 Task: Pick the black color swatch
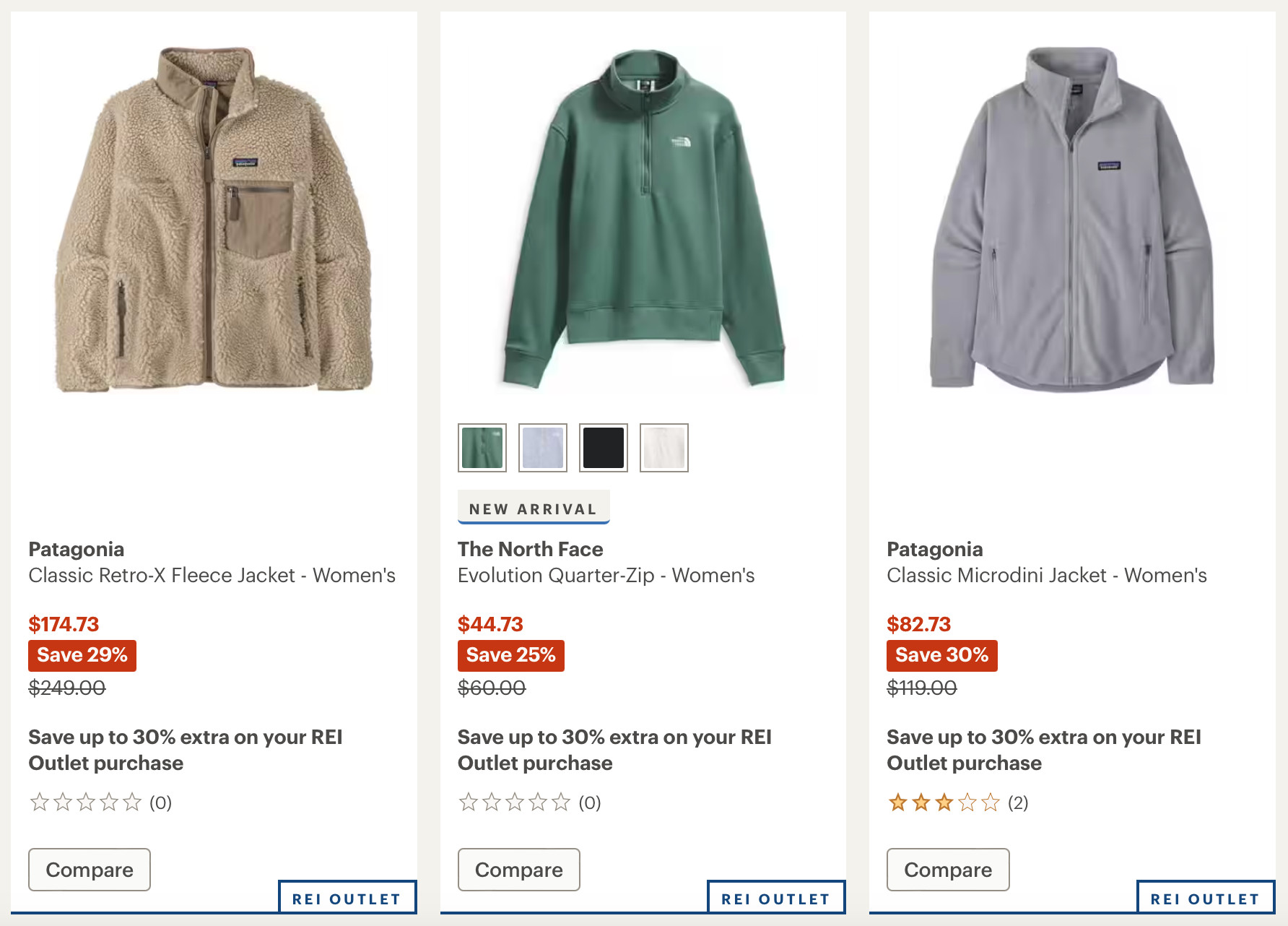604,448
